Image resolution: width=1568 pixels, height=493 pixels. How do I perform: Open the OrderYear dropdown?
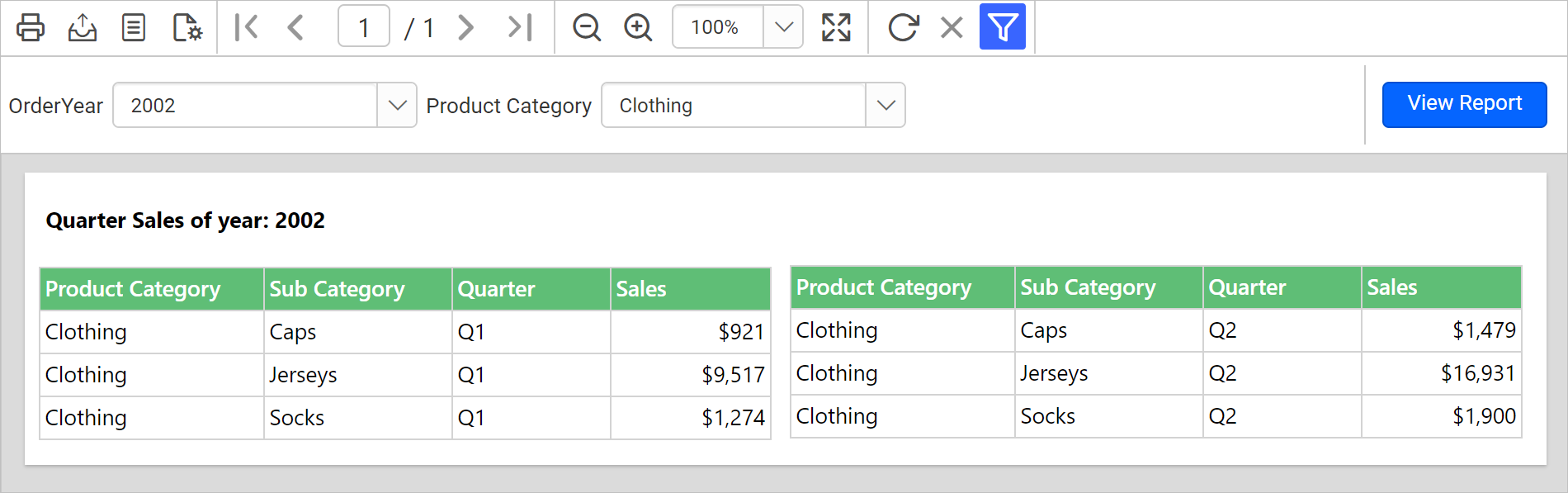(x=397, y=105)
